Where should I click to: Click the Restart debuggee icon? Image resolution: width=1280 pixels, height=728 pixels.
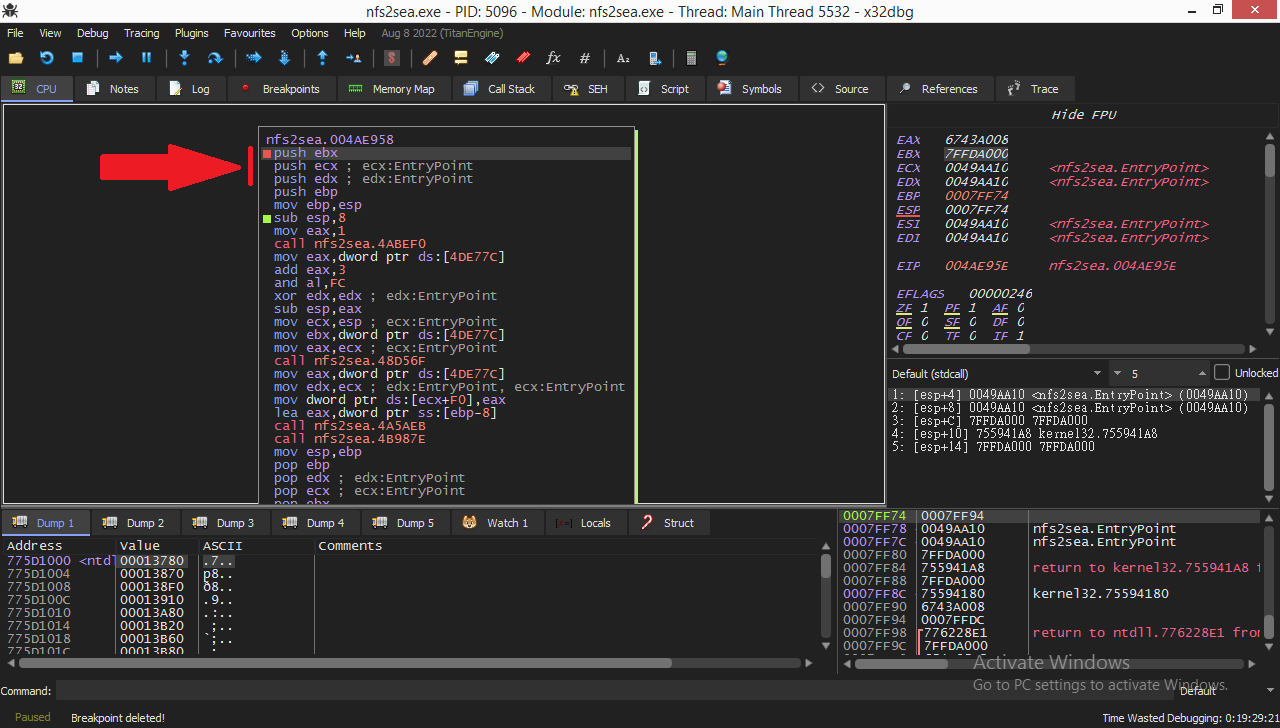click(46, 58)
